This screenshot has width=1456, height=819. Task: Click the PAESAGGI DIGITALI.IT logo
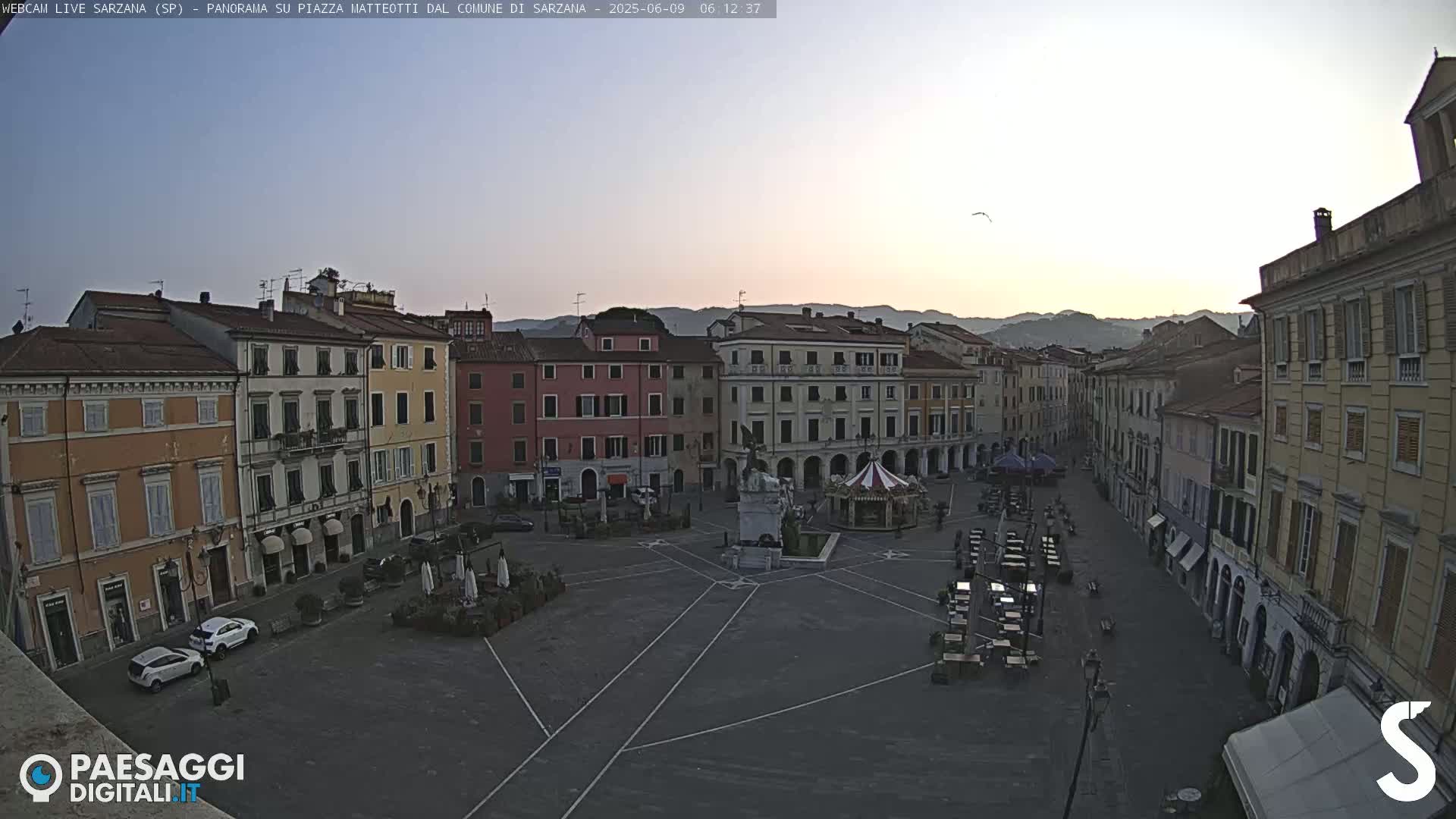coord(132,777)
